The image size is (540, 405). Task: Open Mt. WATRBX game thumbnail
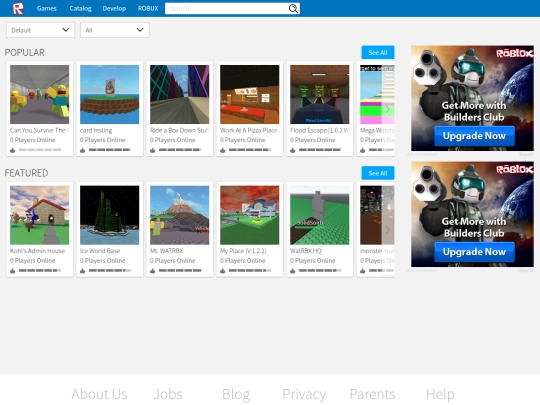pos(179,215)
